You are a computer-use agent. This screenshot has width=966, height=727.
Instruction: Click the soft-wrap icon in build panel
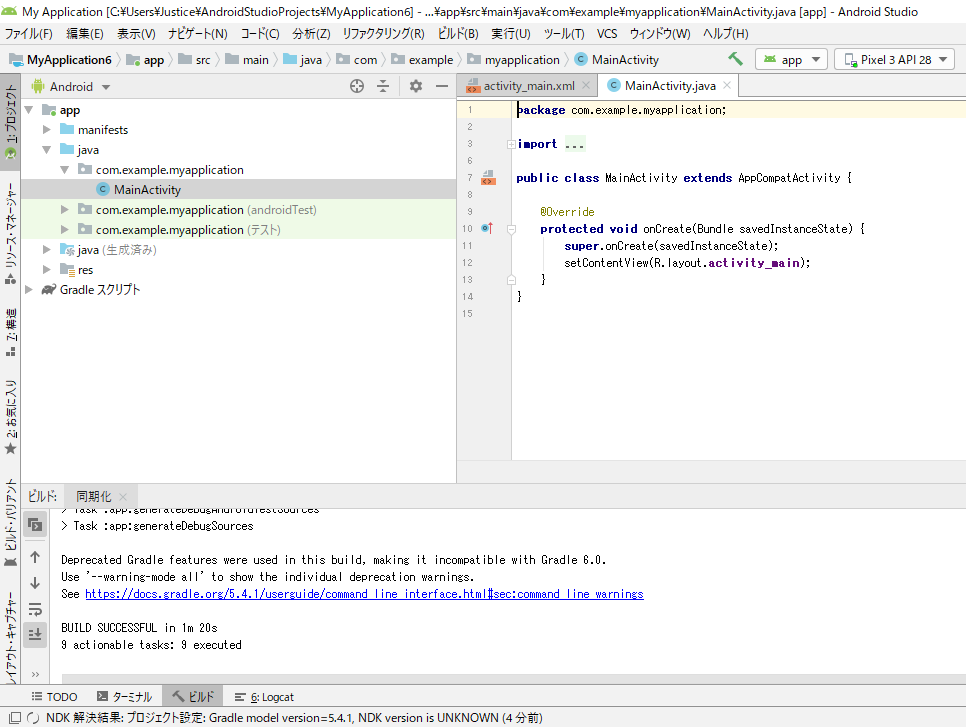click(x=35, y=609)
